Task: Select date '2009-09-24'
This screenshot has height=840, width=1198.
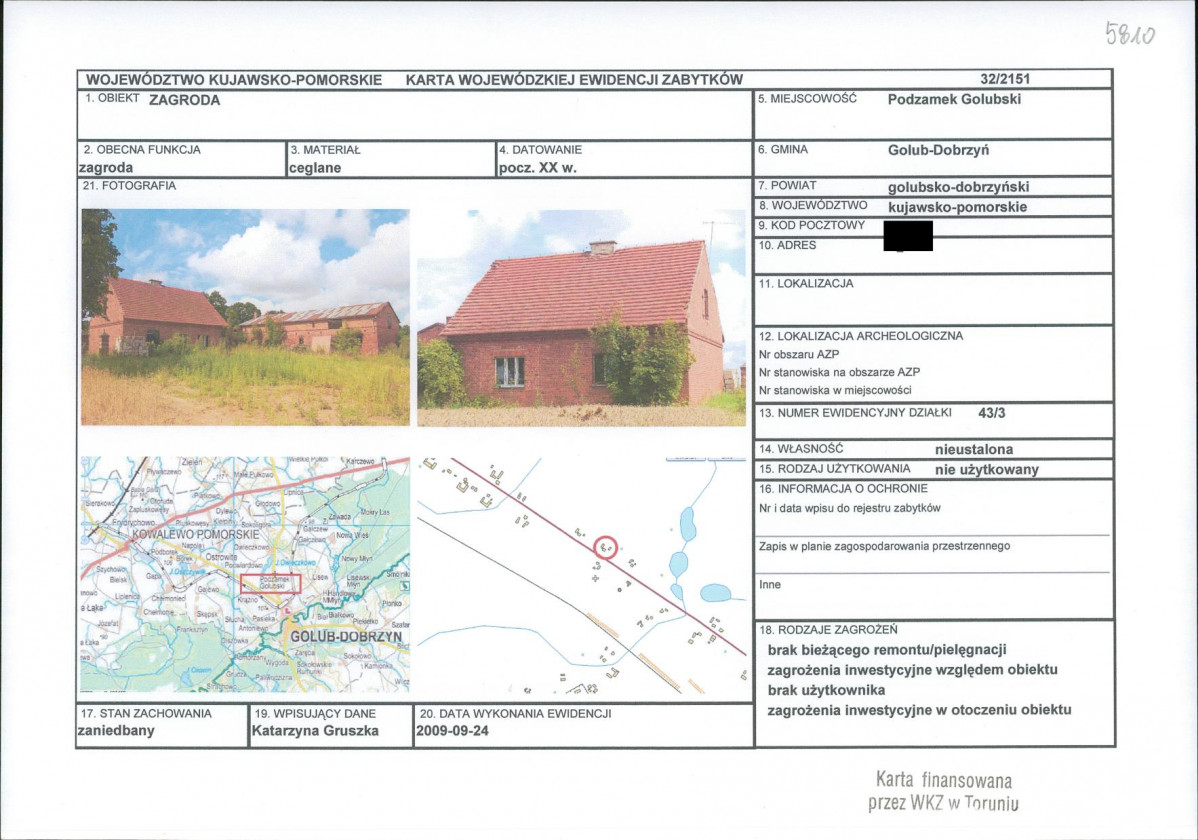Action: 452,731
